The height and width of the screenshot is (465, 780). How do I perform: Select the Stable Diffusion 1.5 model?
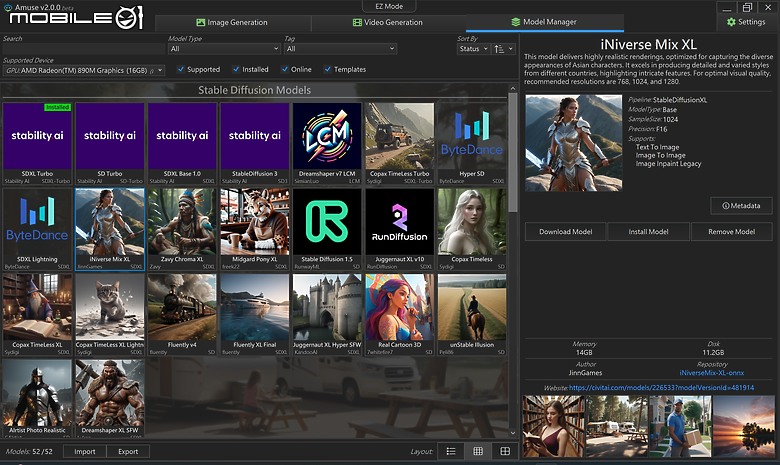click(x=327, y=229)
